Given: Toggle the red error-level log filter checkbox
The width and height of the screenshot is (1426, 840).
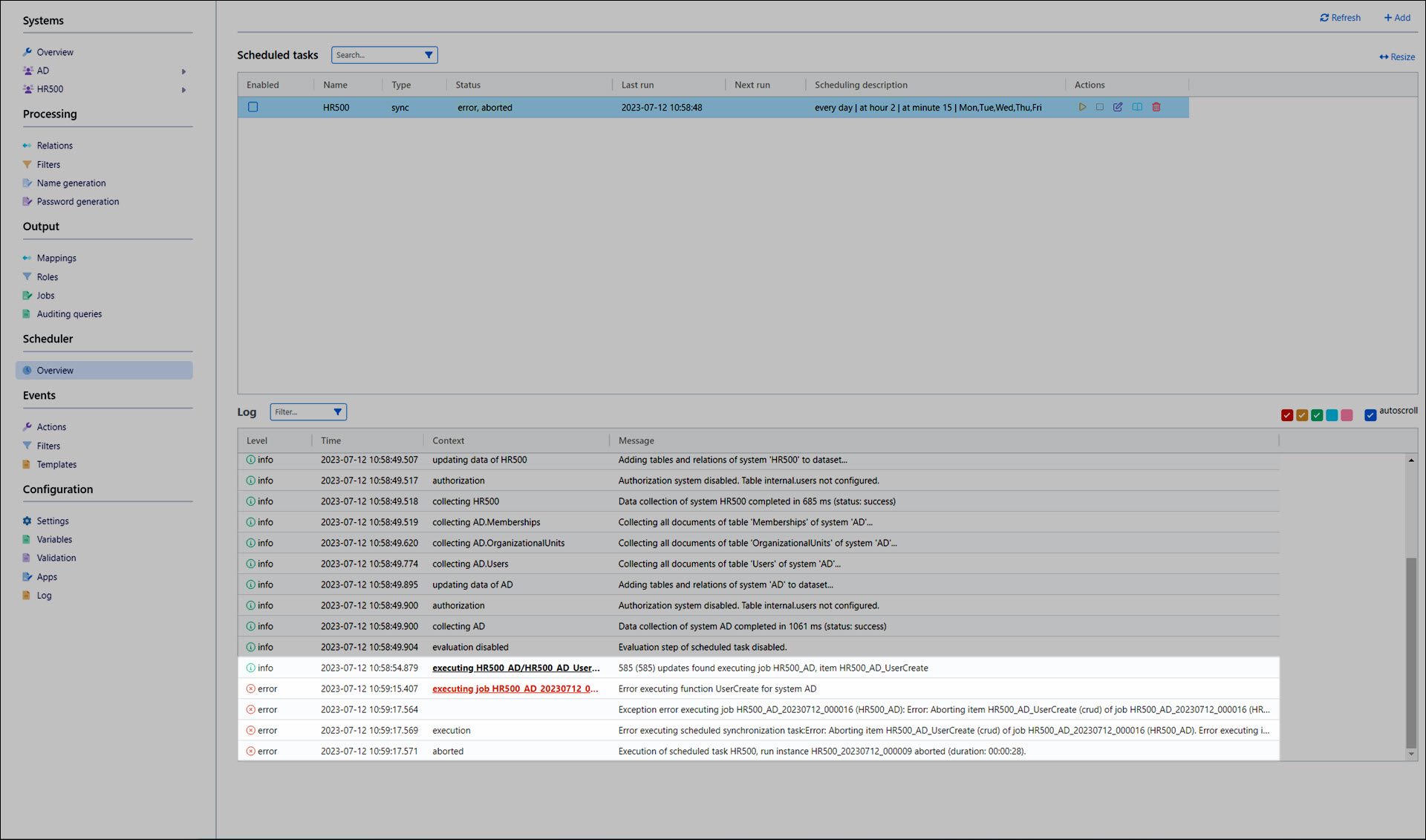Looking at the screenshot, I should click(1287, 415).
